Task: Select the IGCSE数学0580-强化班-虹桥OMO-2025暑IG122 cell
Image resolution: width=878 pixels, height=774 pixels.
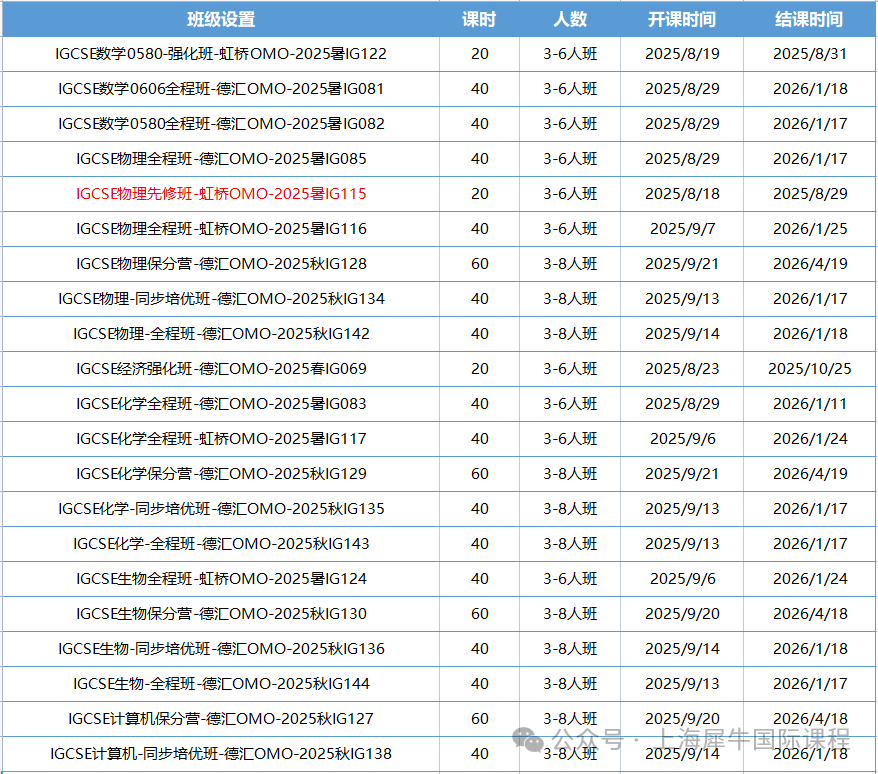Action: 221,54
